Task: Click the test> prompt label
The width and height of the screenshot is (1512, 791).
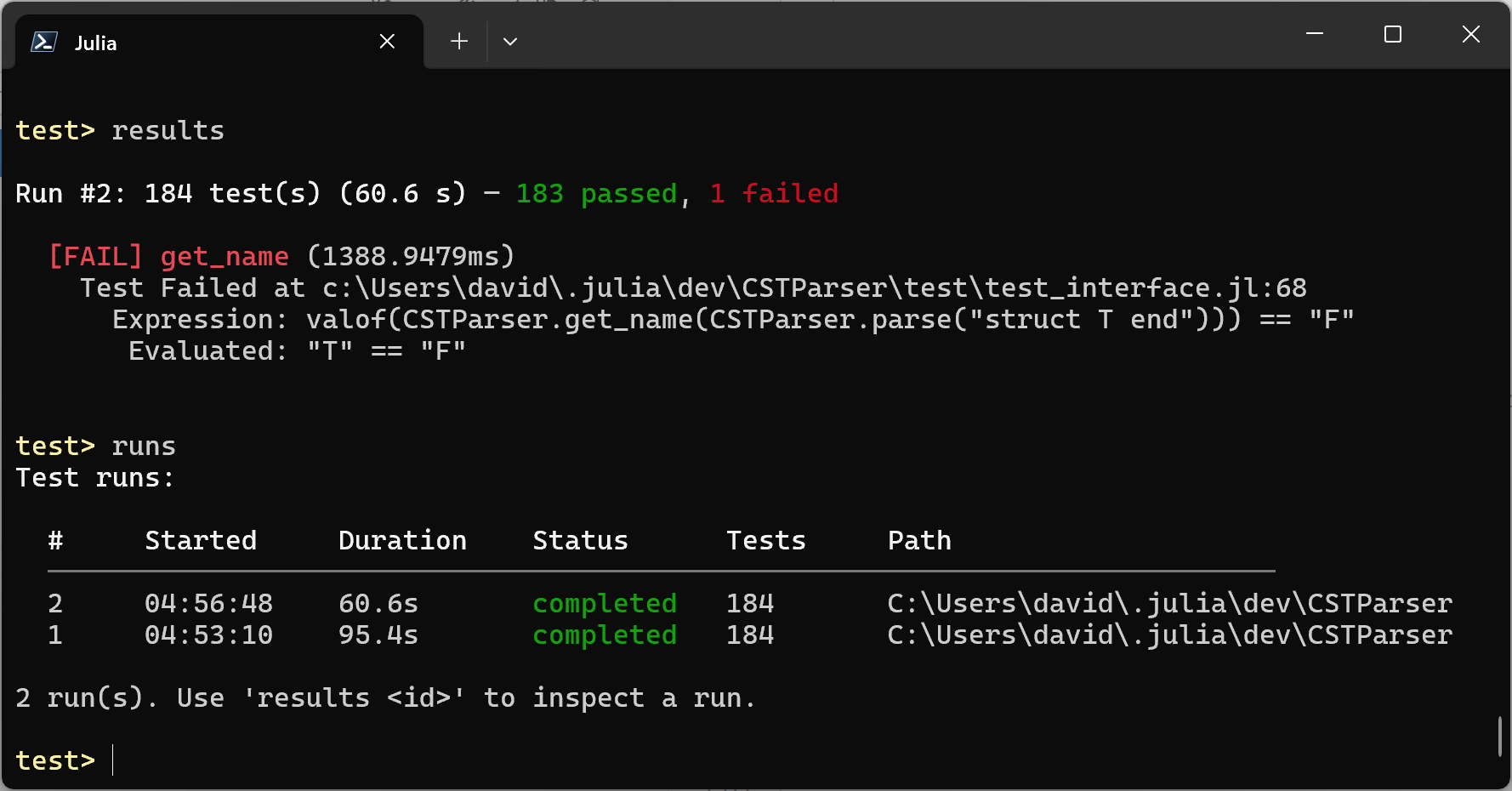Action: coord(54,760)
